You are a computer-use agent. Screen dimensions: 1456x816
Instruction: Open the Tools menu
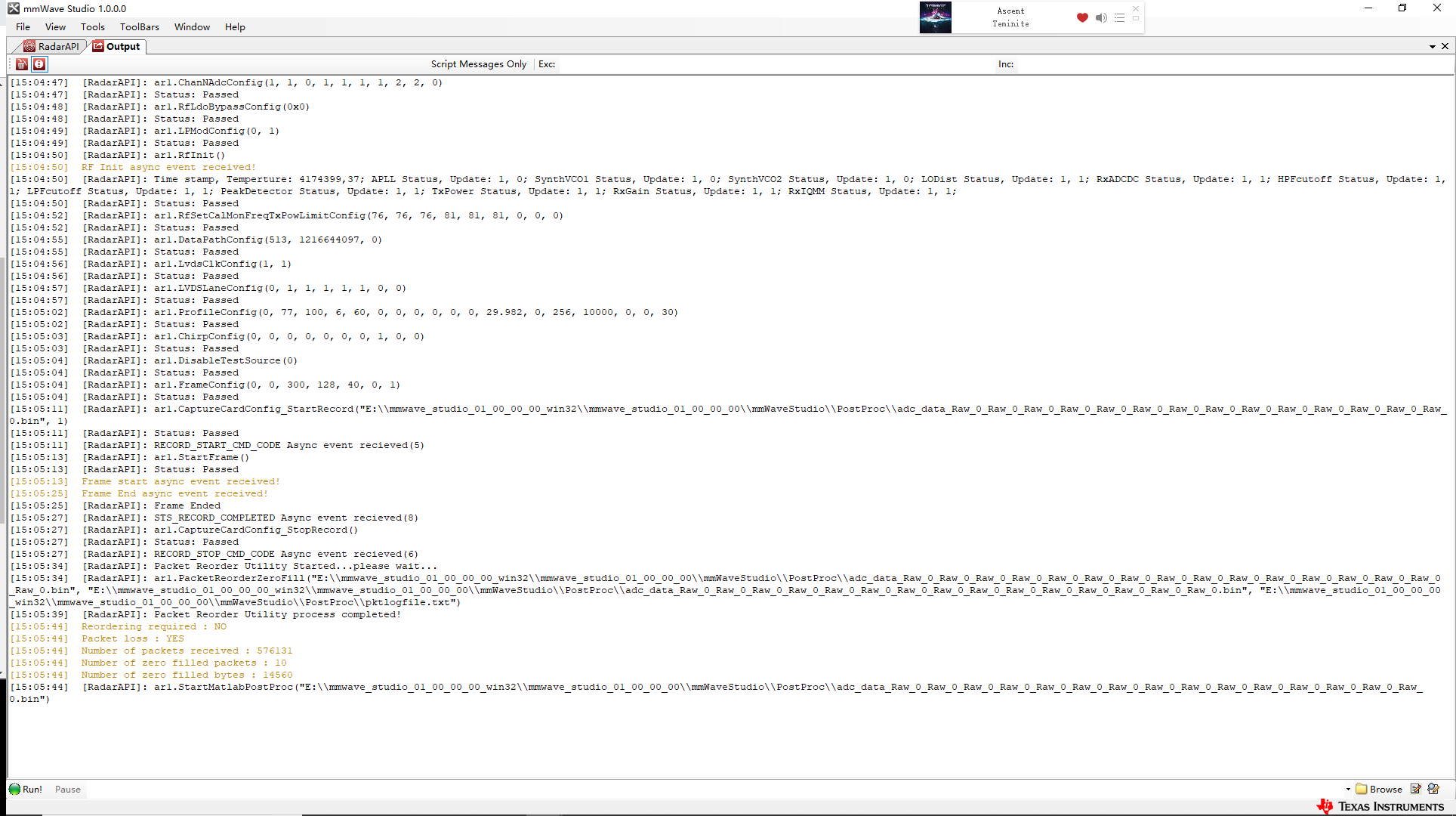[x=93, y=26]
